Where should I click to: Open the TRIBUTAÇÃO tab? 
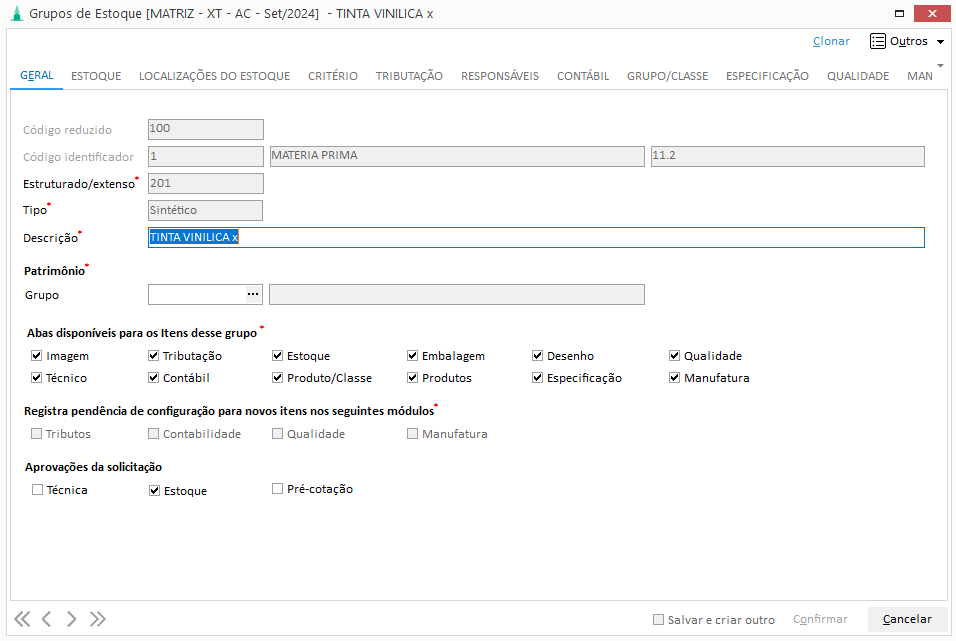click(409, 76)
